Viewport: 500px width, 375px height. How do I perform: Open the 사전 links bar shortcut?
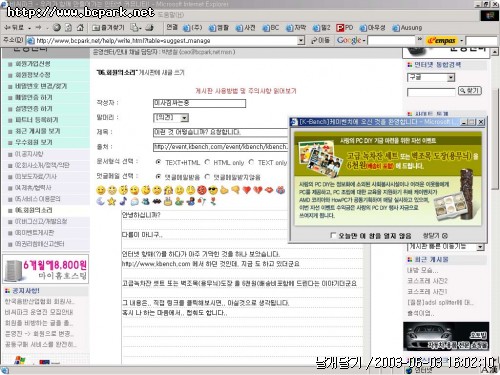pos(245,28)
